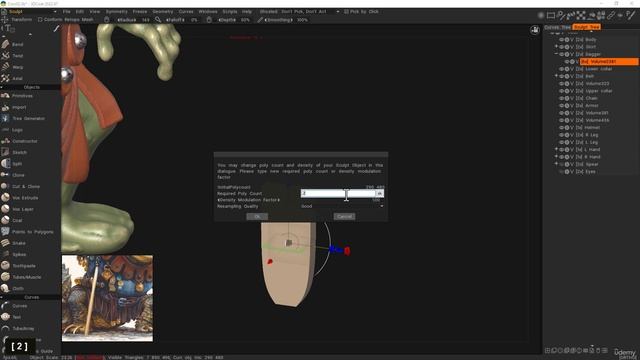Toggle visibility of the Chain layer
This screenshot has height=360, width=640.
coord(561,98)
